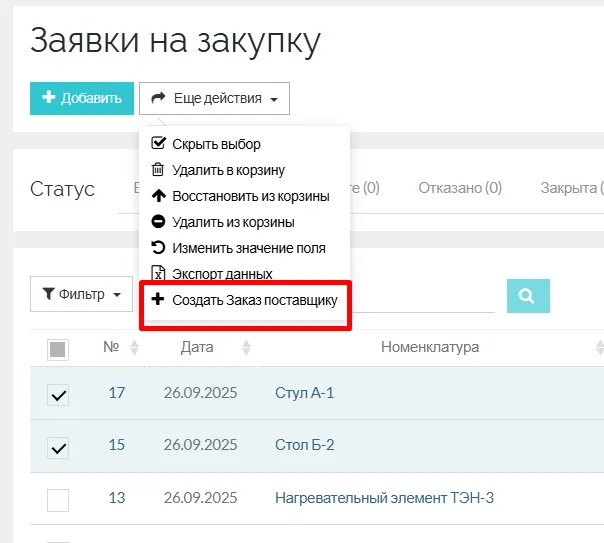Open the Нагревательный элемент ТЭН-3 link
Screen dimensions: 604x543
point(384,498)
